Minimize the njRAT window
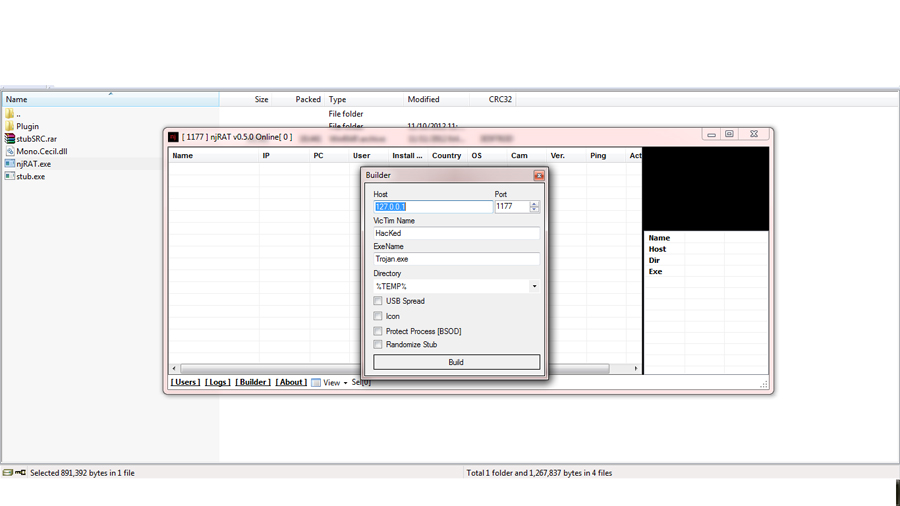Viewport: 900px width, 506px height. coord(711,134)
